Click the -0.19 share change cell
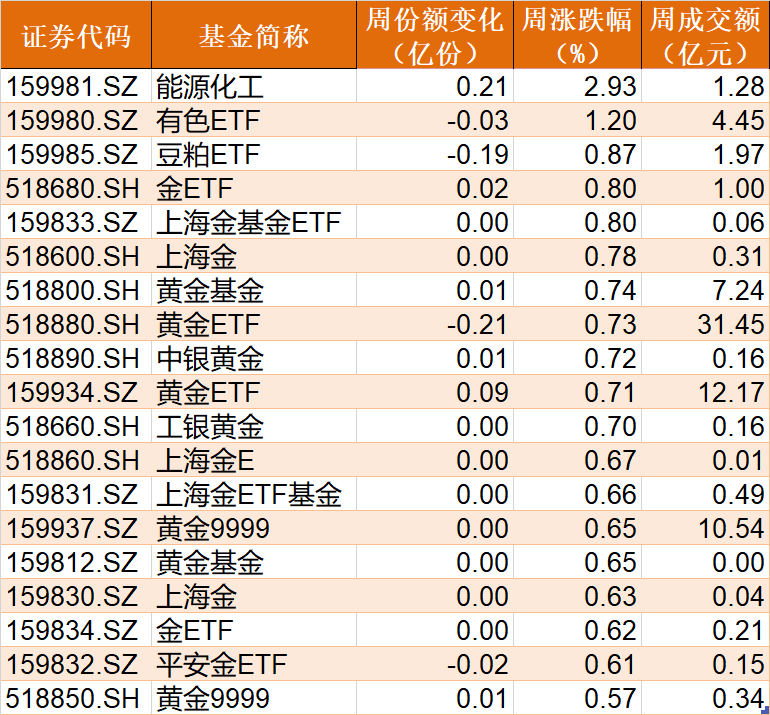 point(435,154)
